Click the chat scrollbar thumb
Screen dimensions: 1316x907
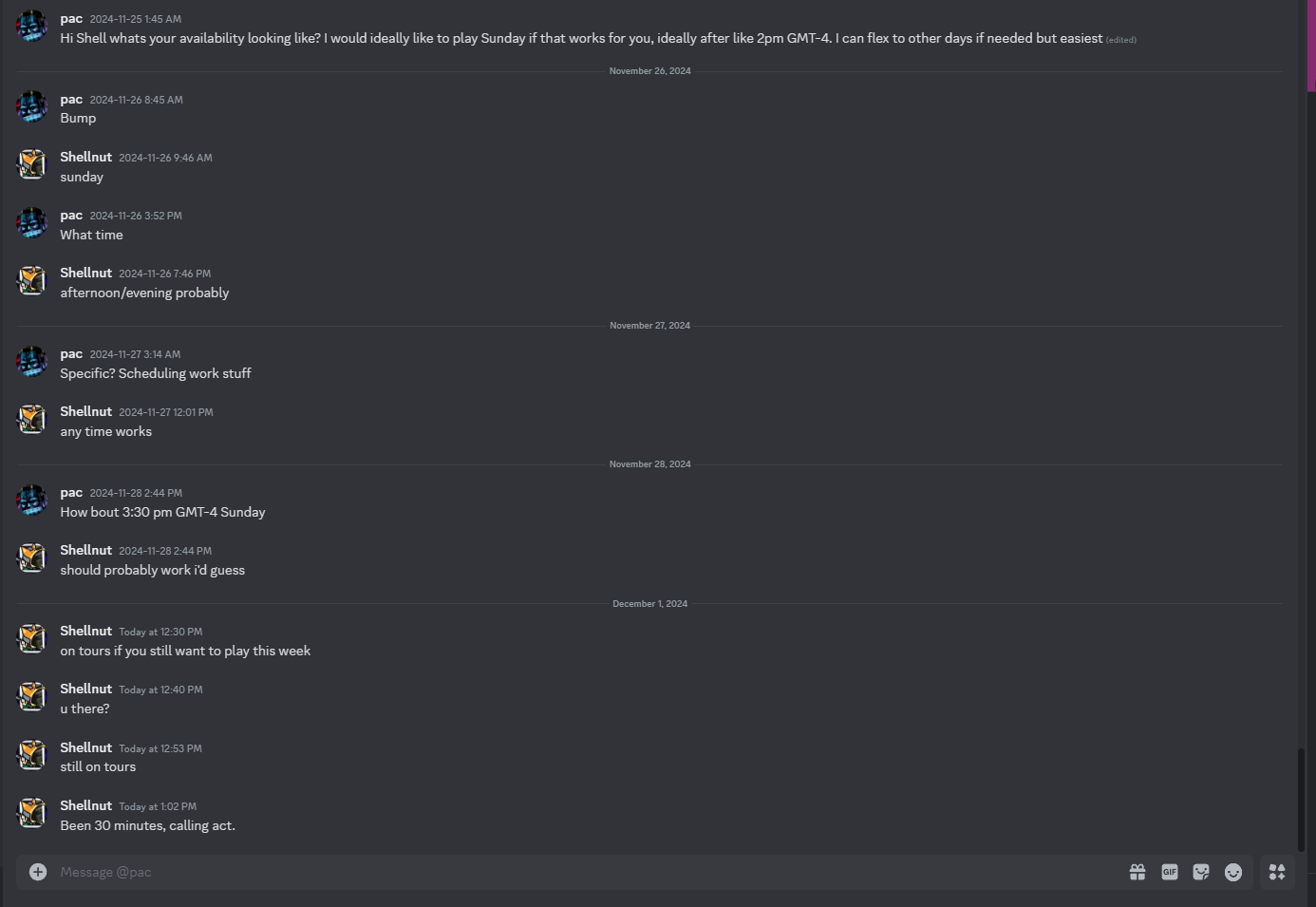(1302, 800)
